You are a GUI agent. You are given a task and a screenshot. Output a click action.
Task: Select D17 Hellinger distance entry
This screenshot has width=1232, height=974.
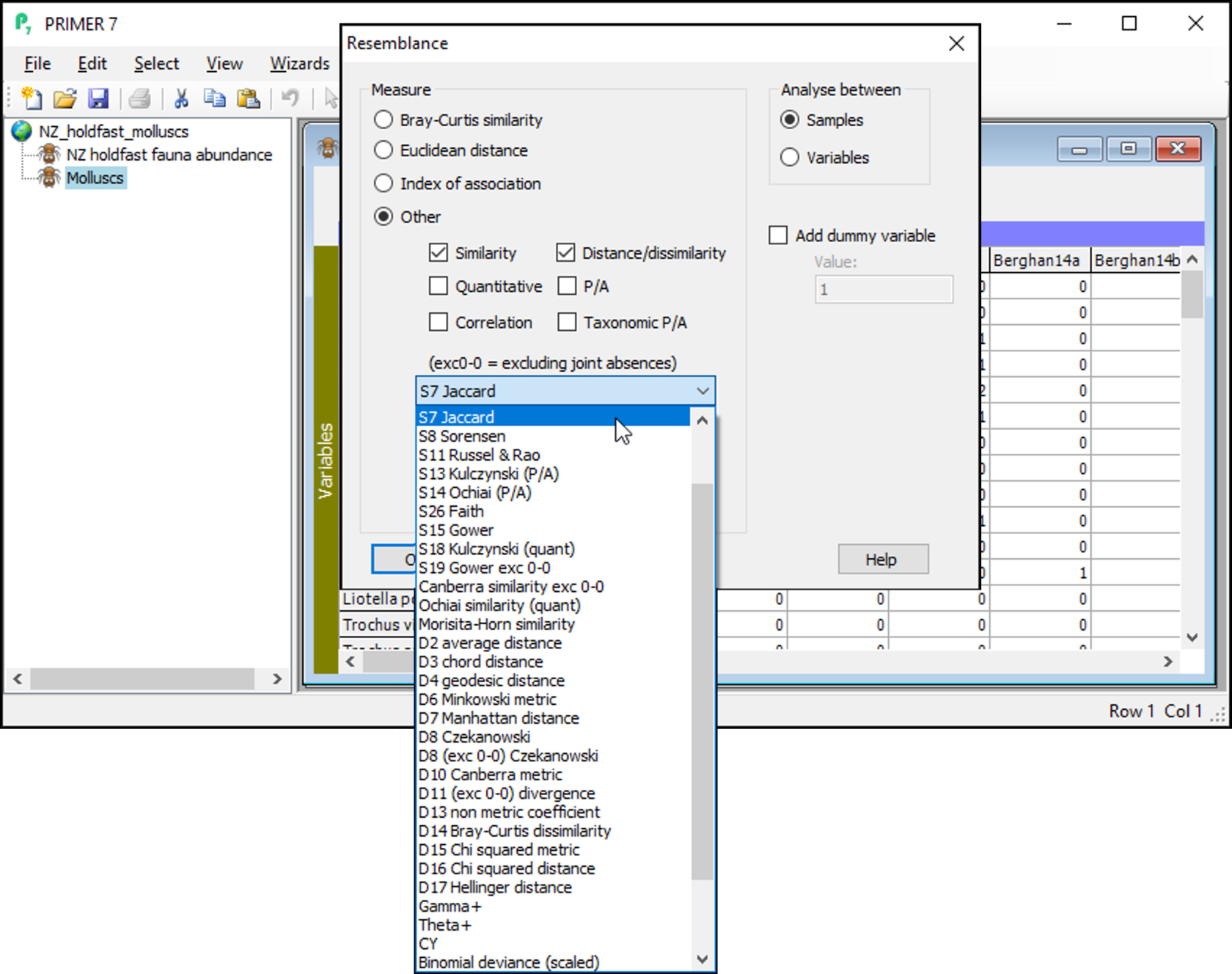point(554,887)
